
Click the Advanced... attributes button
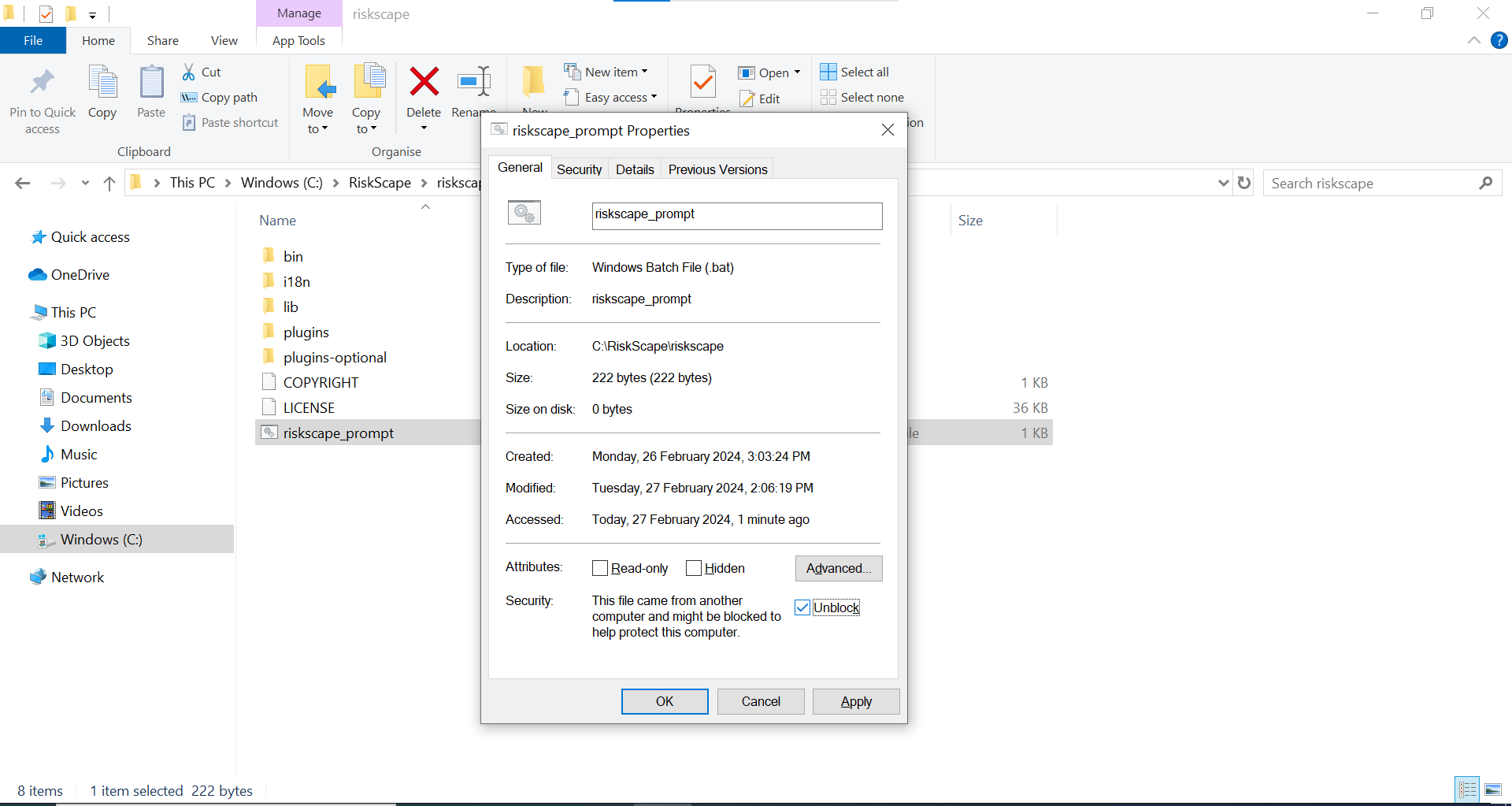pyautogui.click(x=839, y=568)
